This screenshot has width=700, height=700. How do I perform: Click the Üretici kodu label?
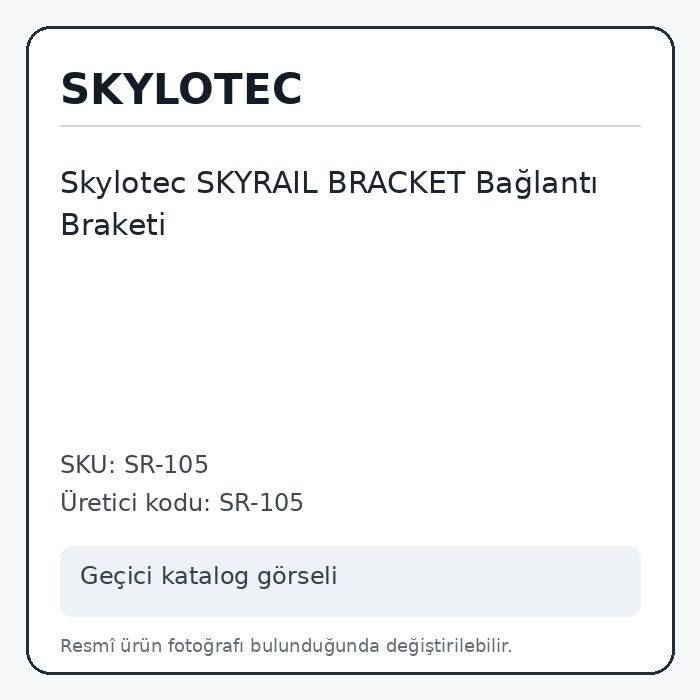point(136,502)
